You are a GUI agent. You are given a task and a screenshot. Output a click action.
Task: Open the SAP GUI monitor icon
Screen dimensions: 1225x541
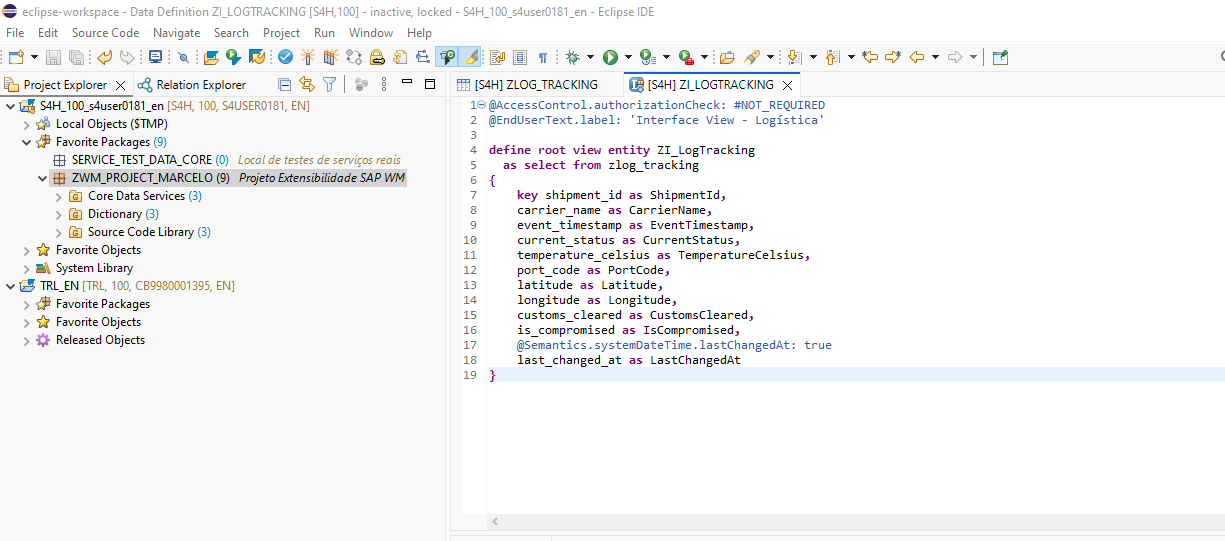click(x=155, y=57)
